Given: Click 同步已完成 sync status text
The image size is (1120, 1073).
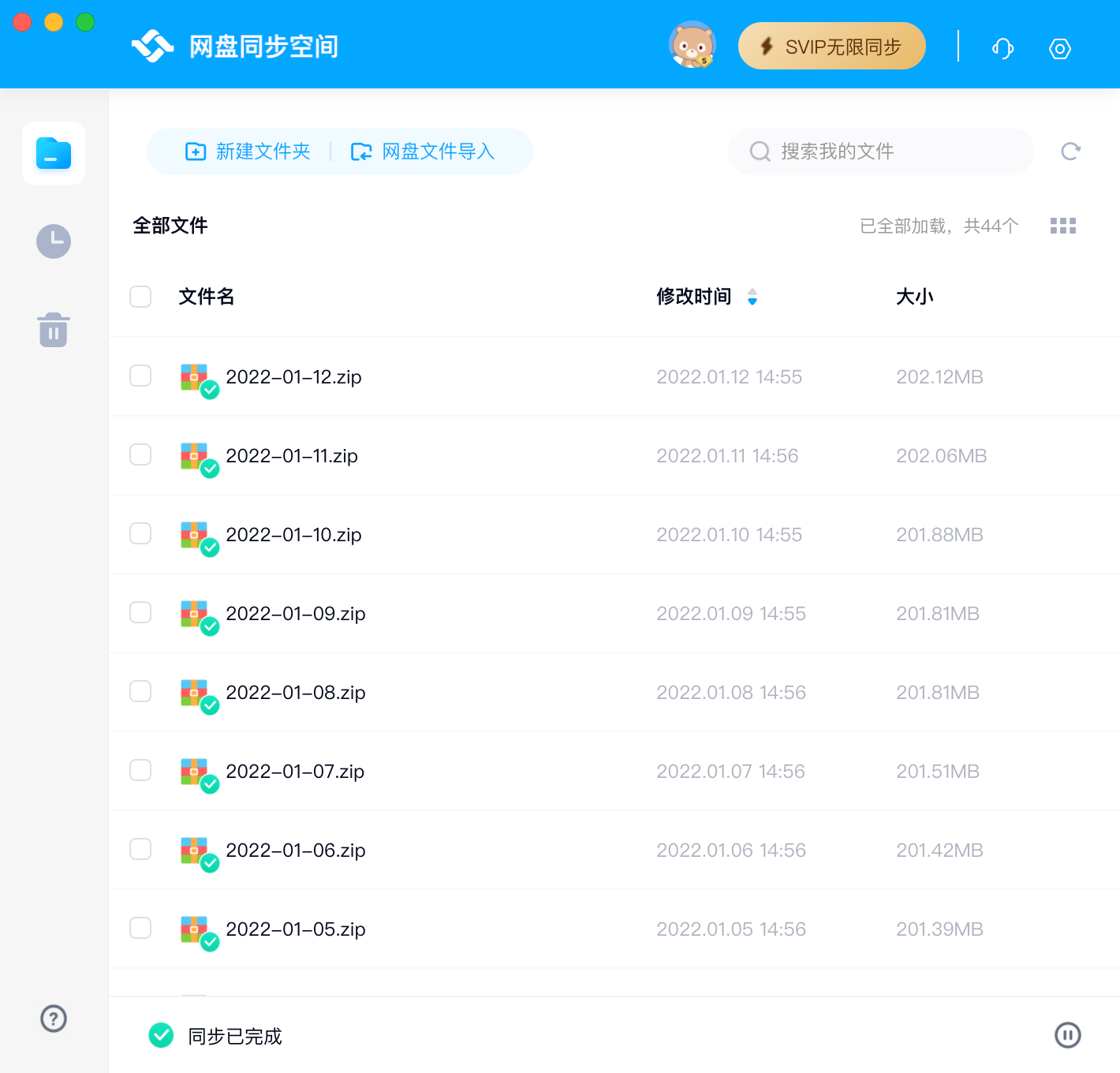Looking at the screenshot, I should [234, 1036].
